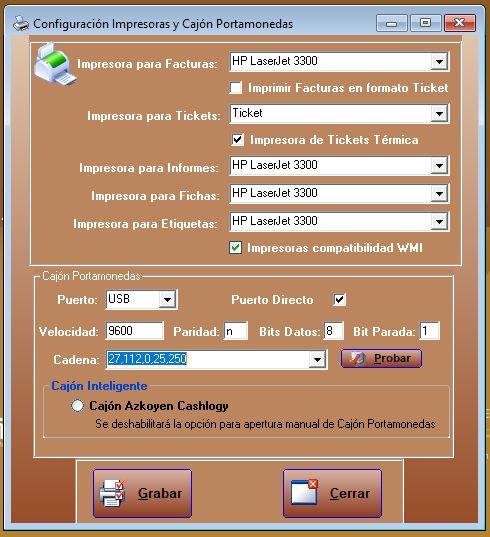490x537 pixels.
Task: Open the Impresora para Informes dropdown
Action: (x=439, y=166)
